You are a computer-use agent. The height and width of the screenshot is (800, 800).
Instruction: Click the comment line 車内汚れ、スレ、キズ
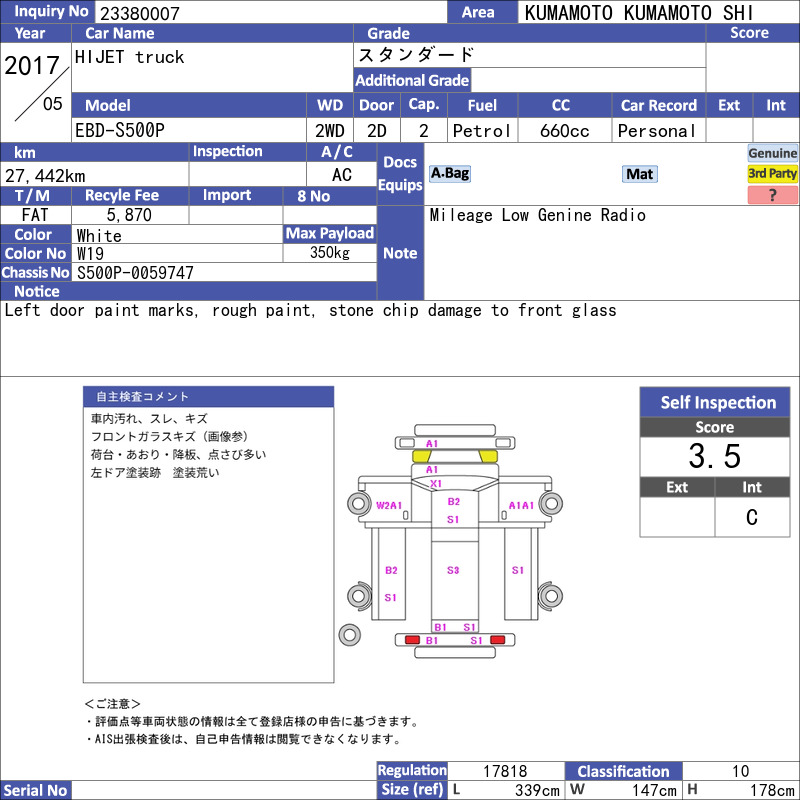click(x=149, y=419)
